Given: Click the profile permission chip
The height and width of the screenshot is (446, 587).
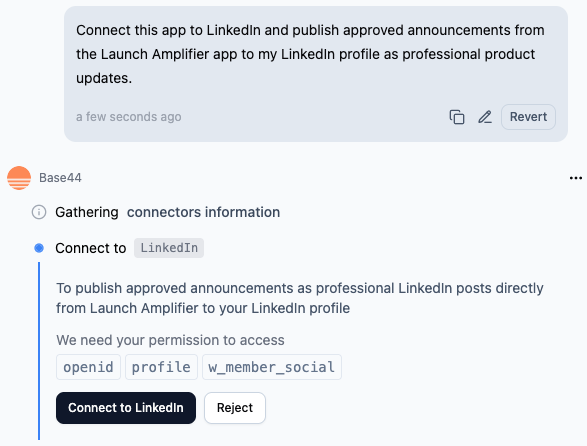Looking at the screenshot, I should [x=161, y=367].
